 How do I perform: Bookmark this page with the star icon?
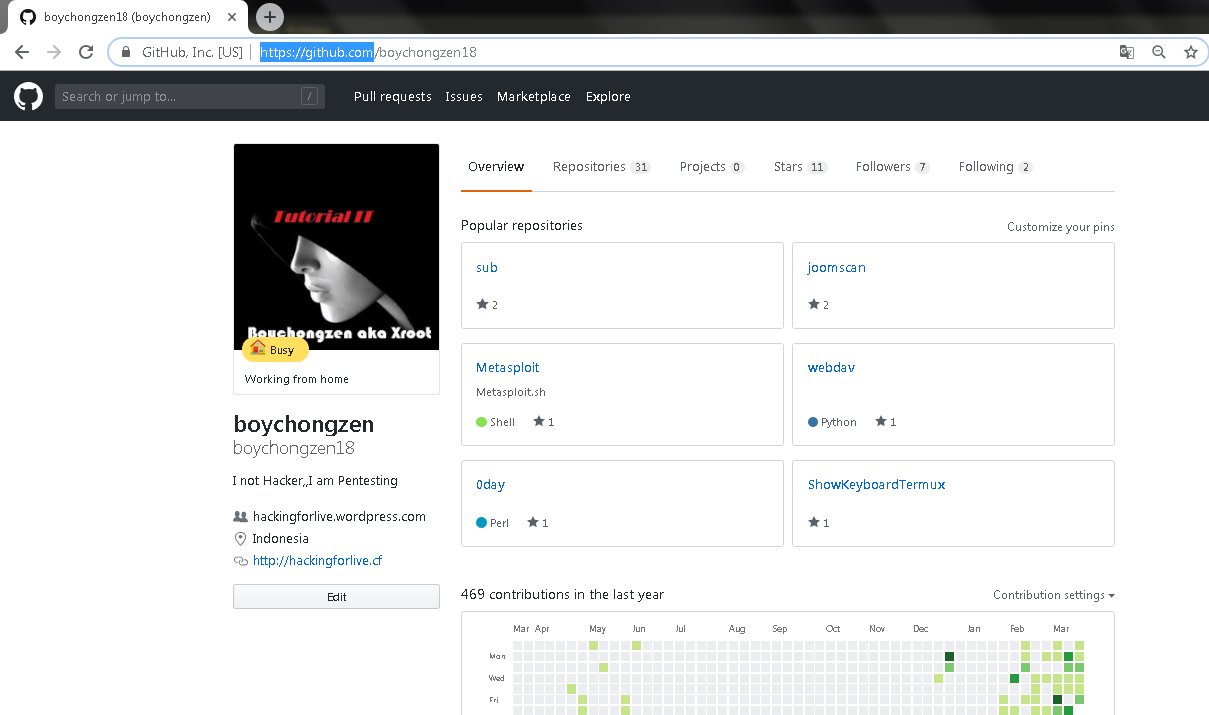(1190, 52)
